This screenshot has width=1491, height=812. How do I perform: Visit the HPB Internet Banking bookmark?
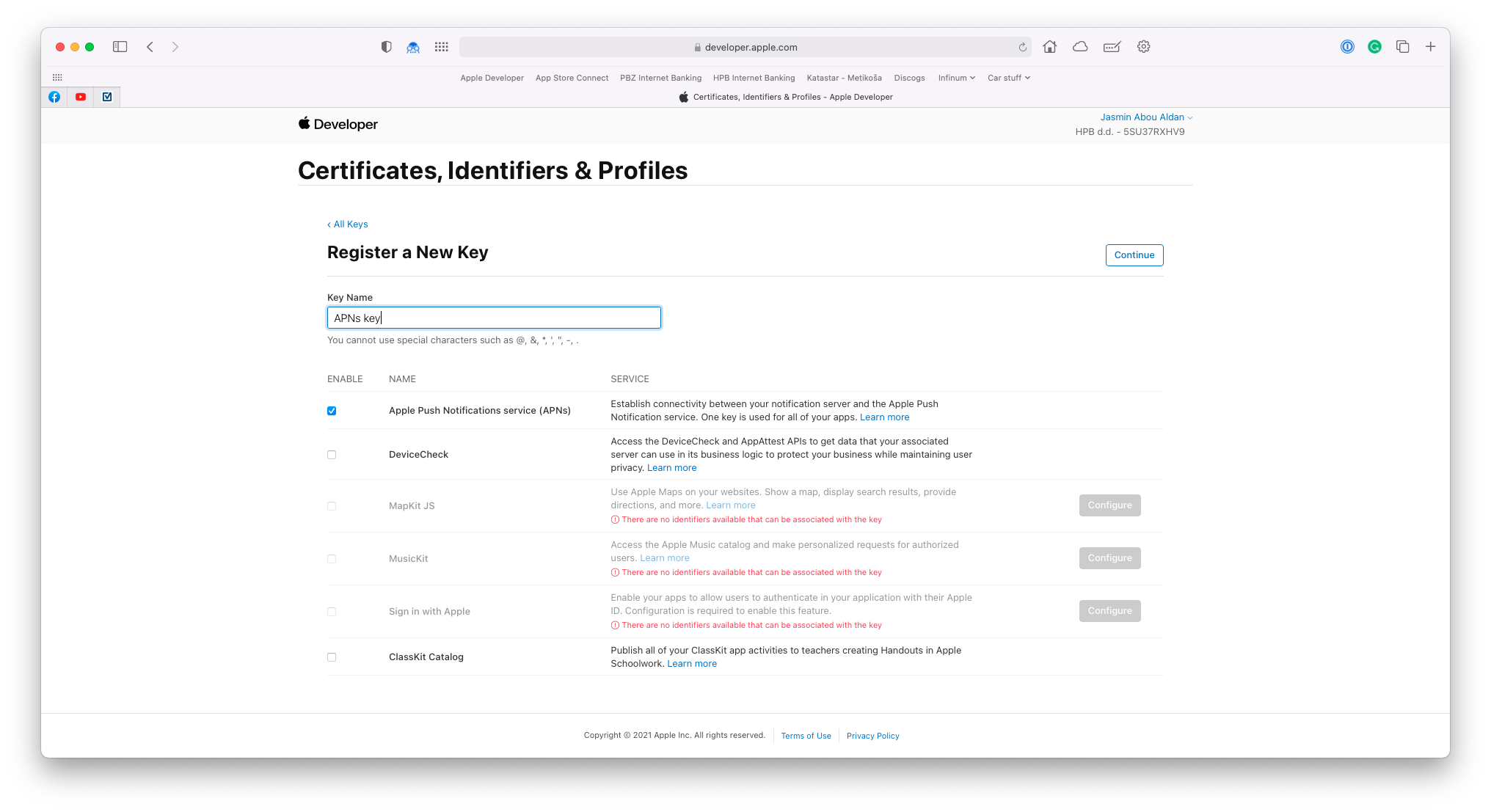coord(754,78)
